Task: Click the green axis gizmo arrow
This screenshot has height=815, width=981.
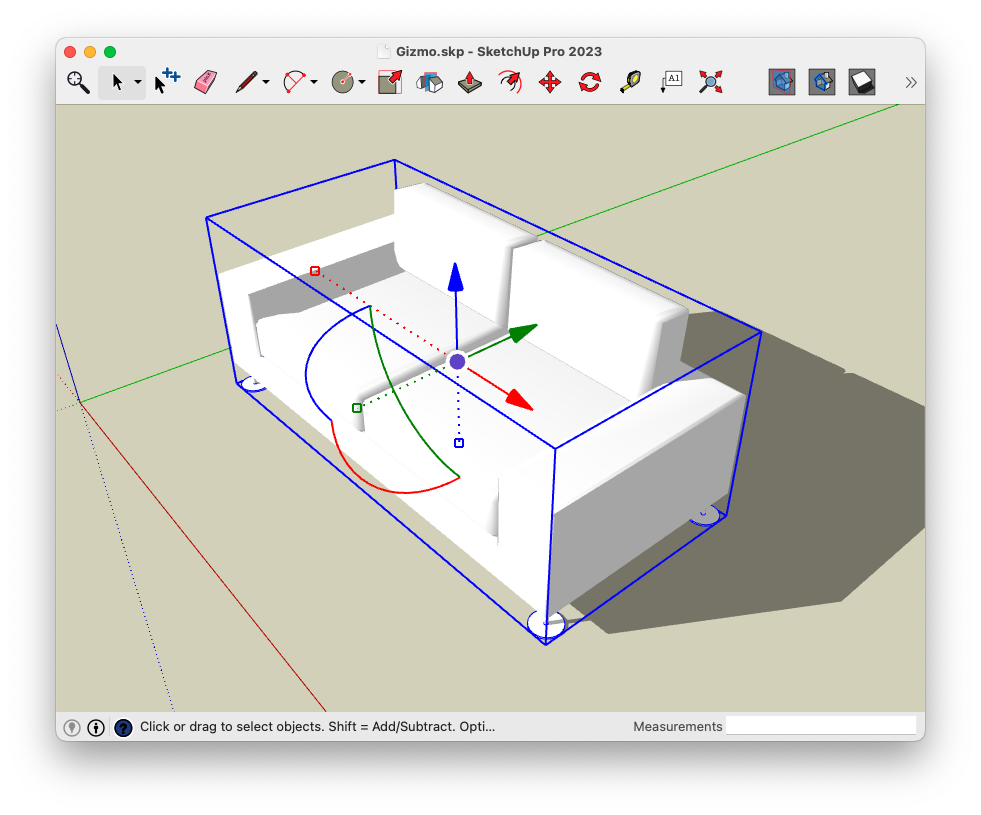Action: tap(521, 333)
